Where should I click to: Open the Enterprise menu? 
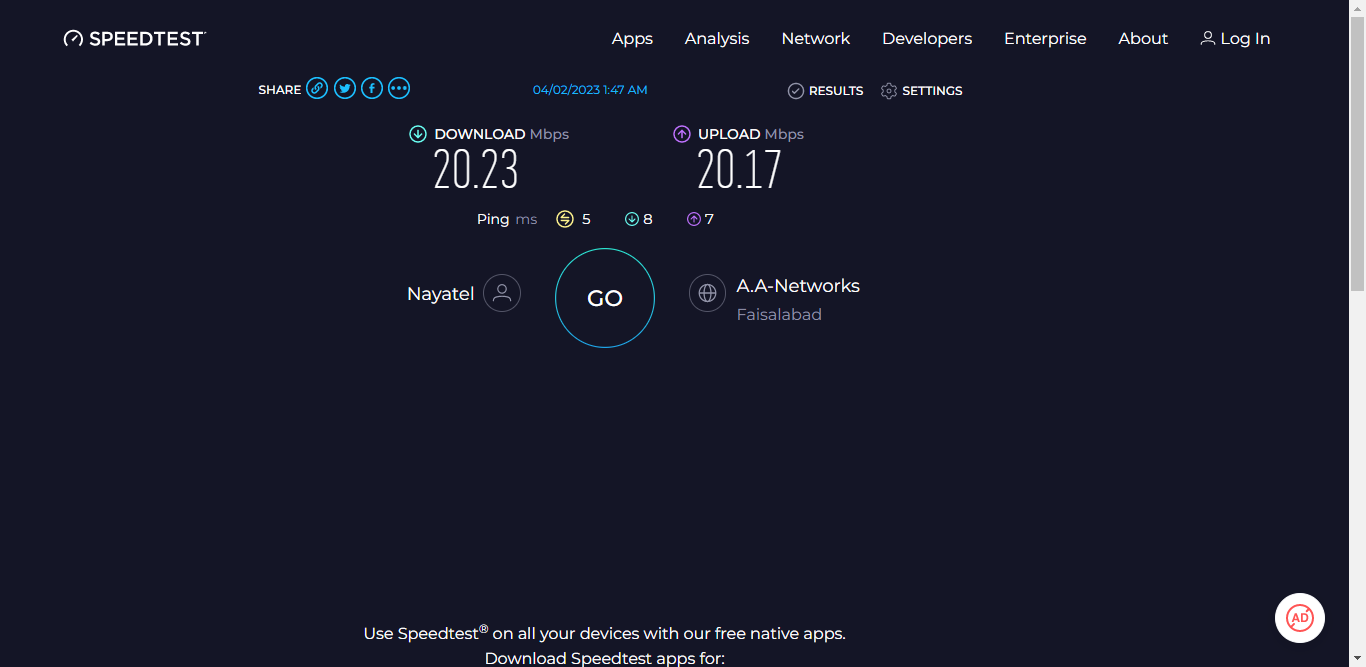point(1045,38)
